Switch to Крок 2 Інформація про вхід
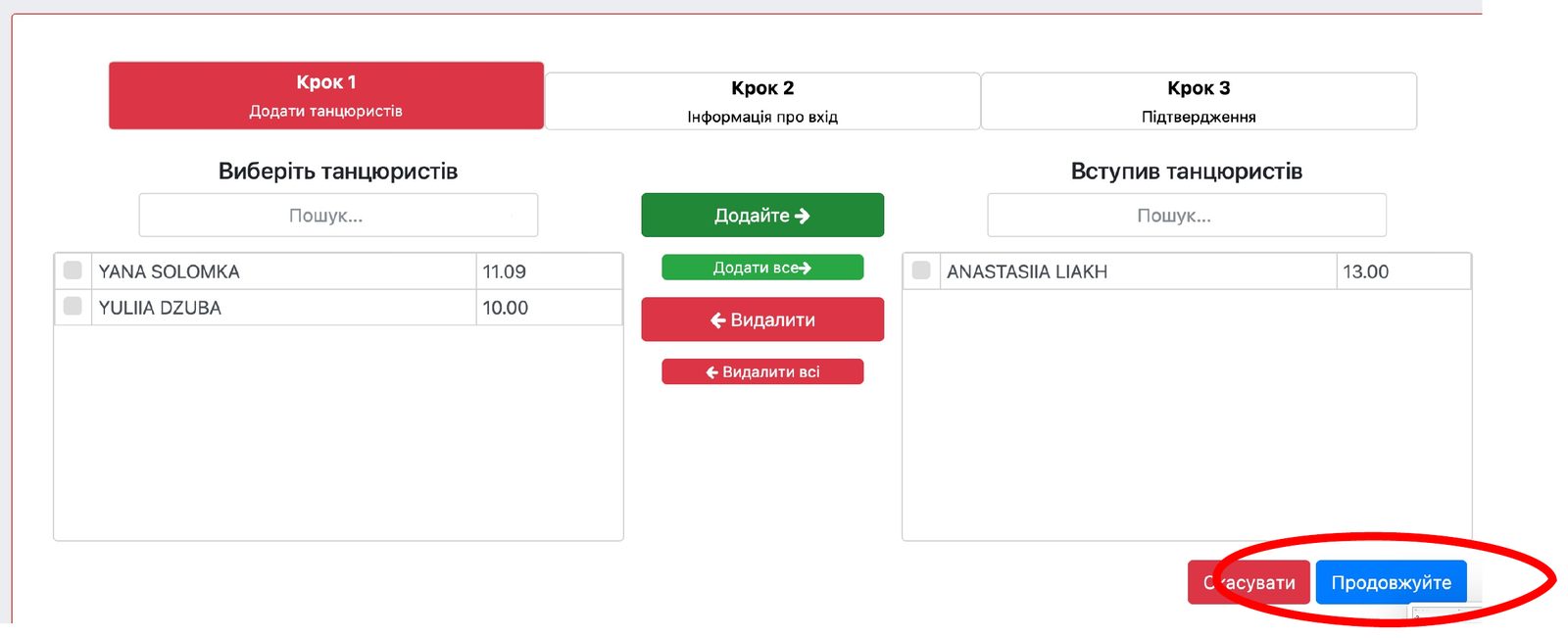The width and height of the screenshot is (1568, 638). click(x=762, y=101)
